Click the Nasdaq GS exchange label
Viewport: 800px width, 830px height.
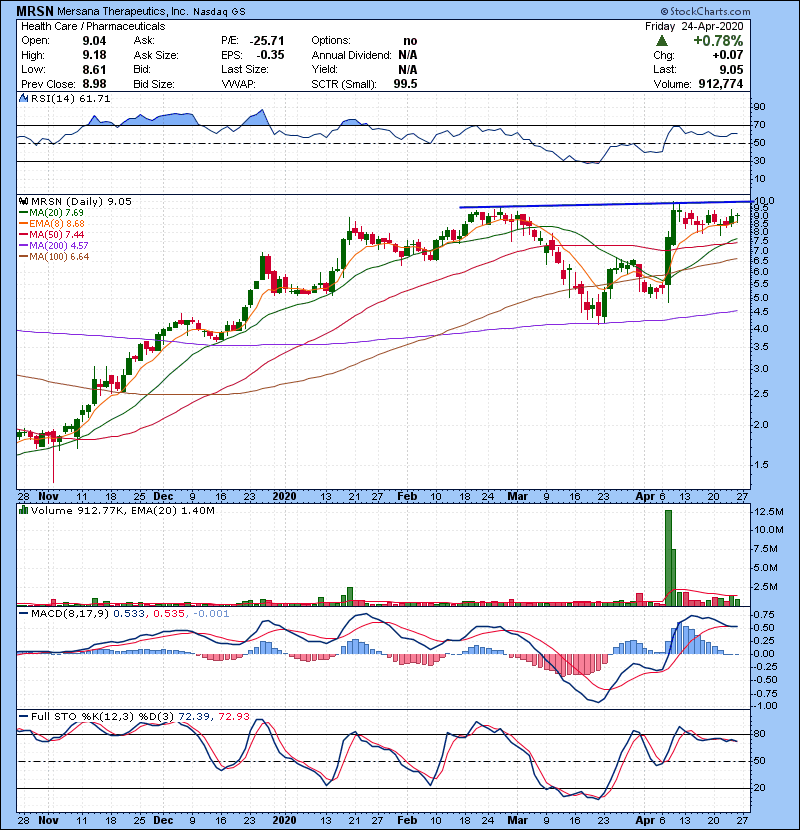(219, 12)
